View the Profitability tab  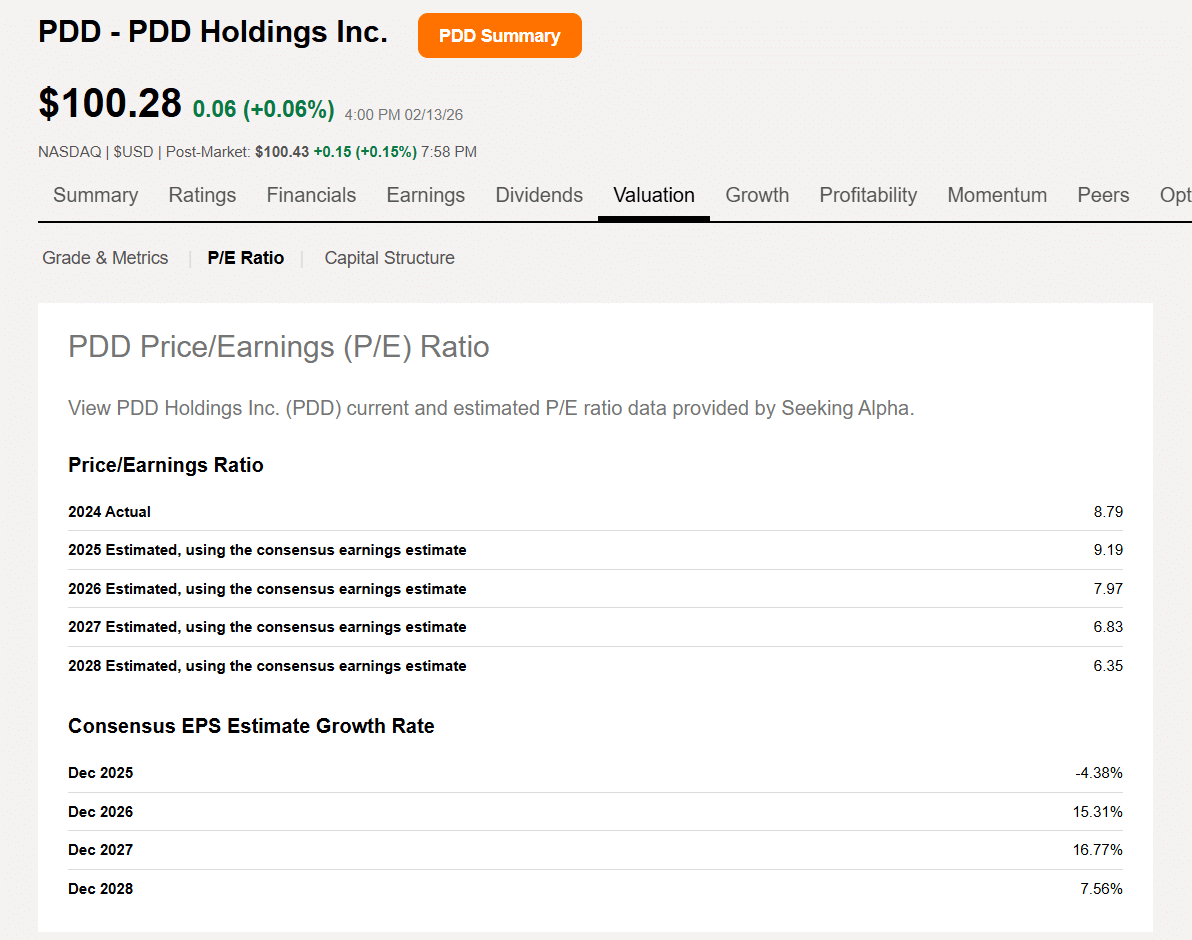pyautogui.click(x=868, y=195)
